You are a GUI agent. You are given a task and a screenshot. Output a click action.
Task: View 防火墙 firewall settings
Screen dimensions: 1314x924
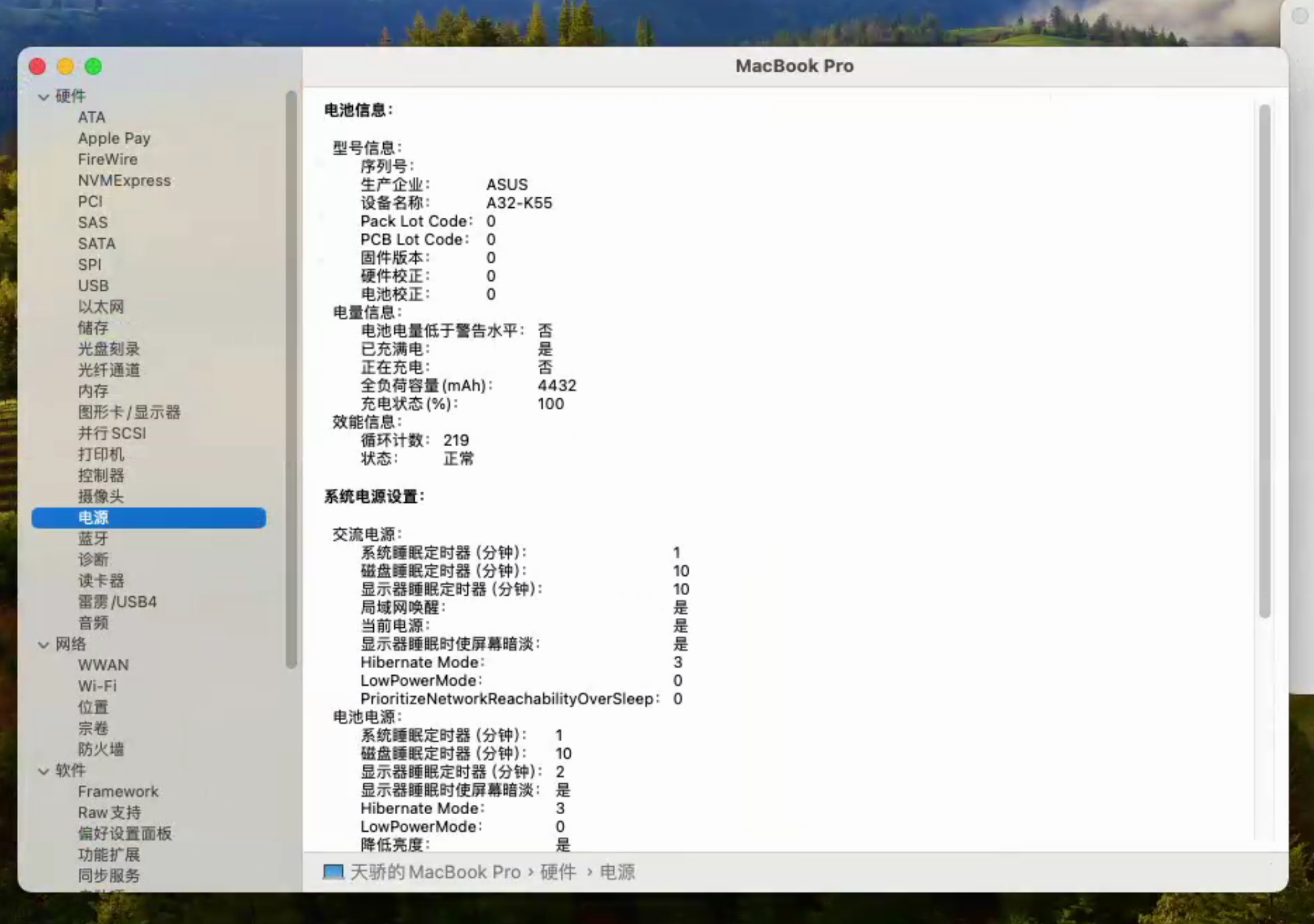100,749
